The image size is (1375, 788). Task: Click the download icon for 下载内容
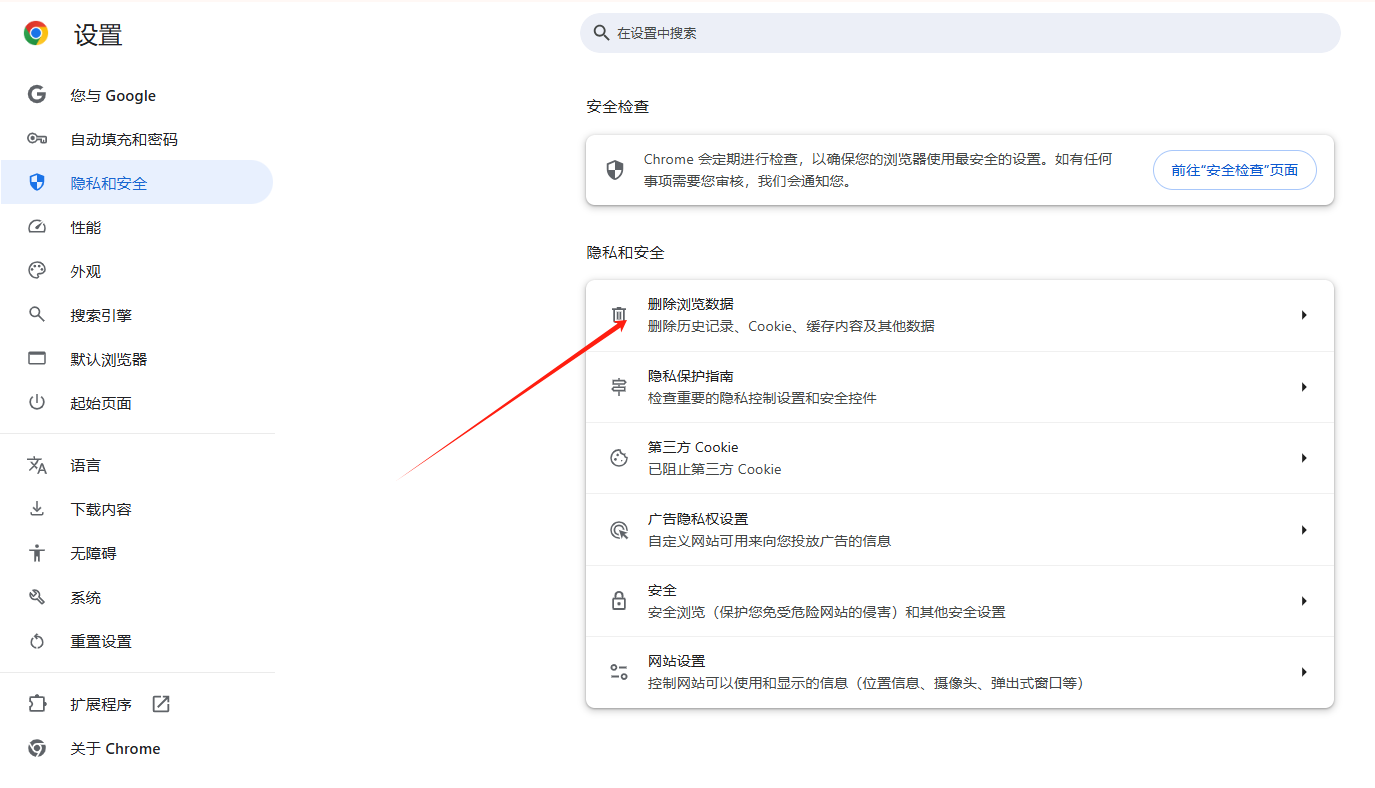[37, 509]
